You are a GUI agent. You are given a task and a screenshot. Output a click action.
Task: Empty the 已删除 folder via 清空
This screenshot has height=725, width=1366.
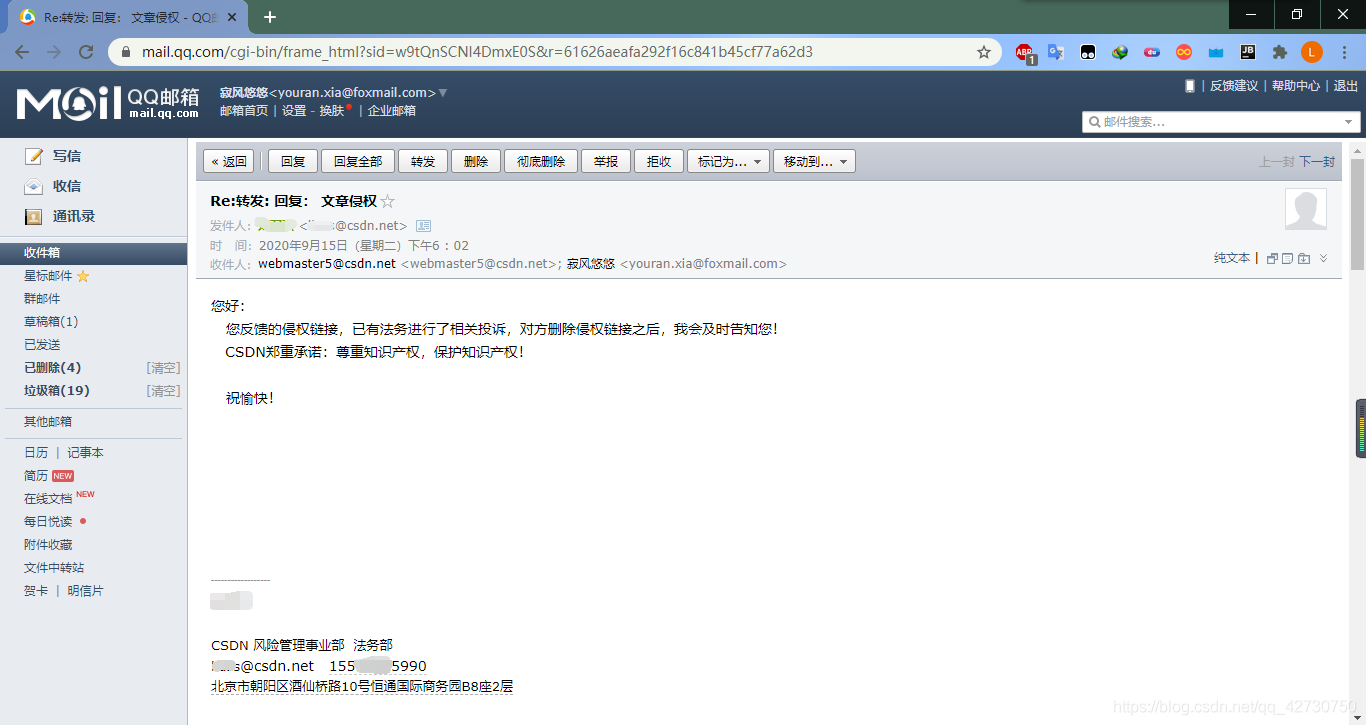(163, 368)
